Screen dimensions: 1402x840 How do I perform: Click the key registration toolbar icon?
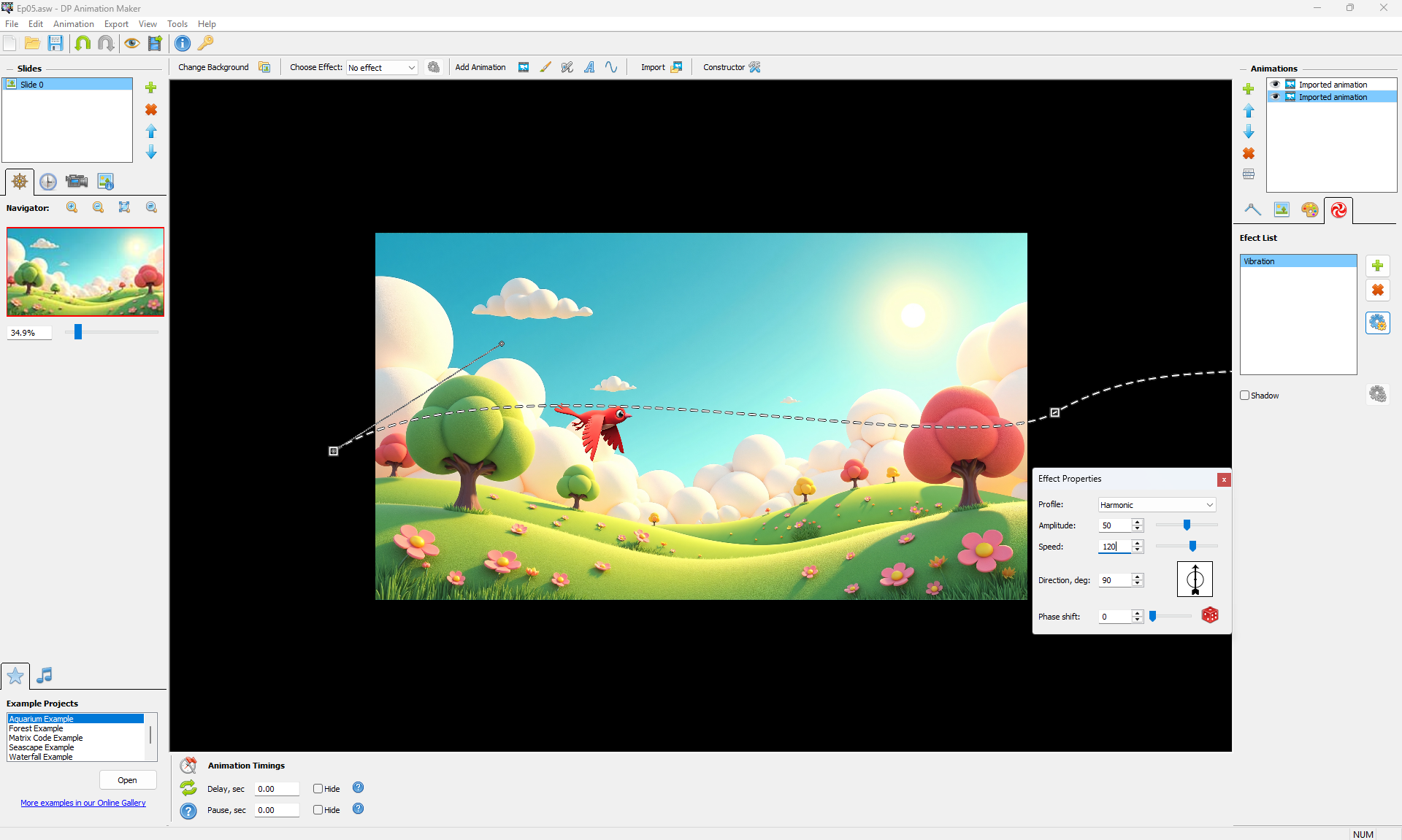[x=206, y=43]
